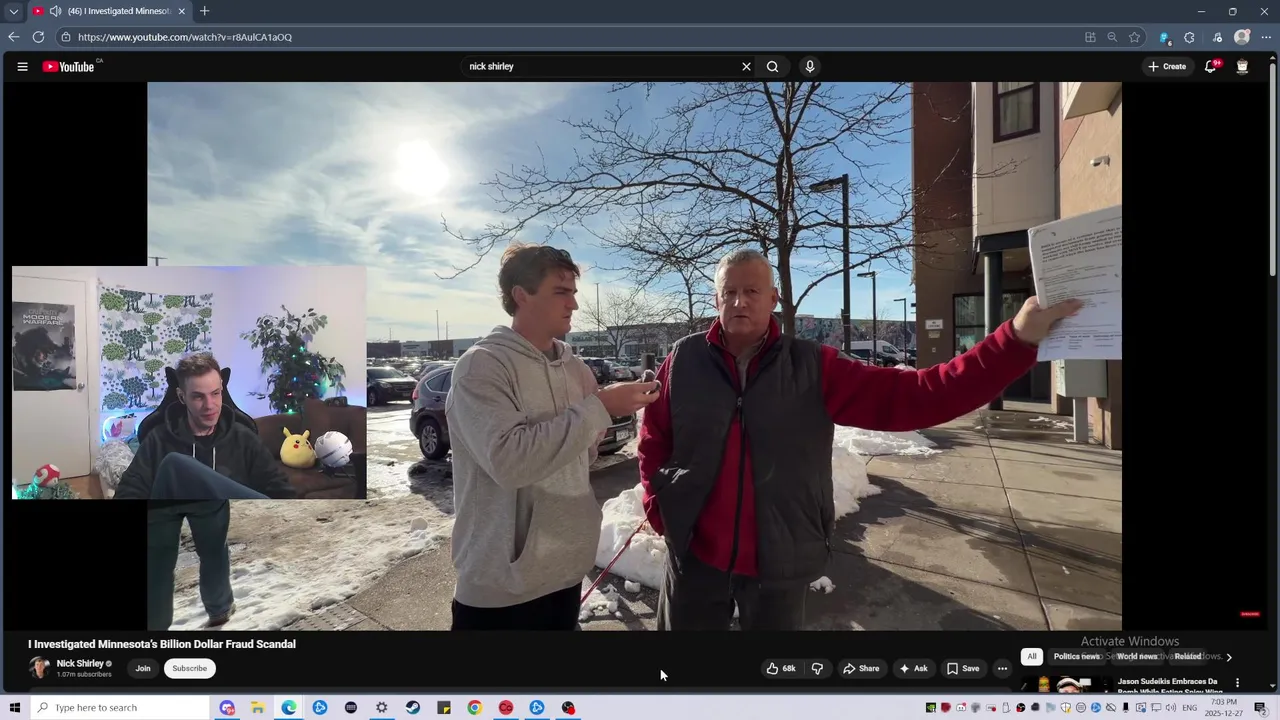Select the 'World news' filter chip
This screenshot has height=720, width=1280.
pyautogui.click(x=1137, y=656)
